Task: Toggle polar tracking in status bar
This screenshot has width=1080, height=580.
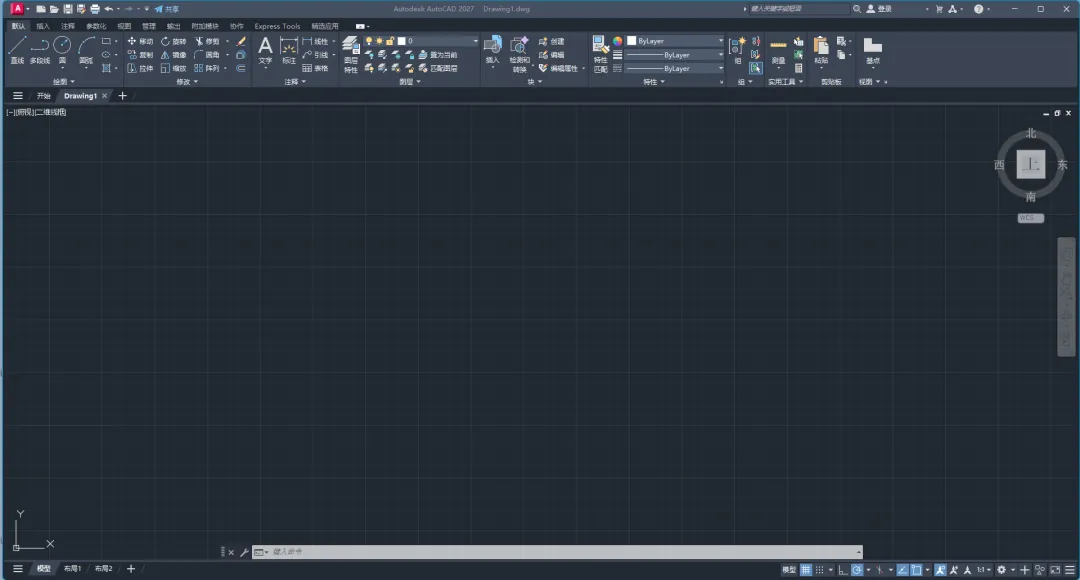Action: (x=857, y=570)
